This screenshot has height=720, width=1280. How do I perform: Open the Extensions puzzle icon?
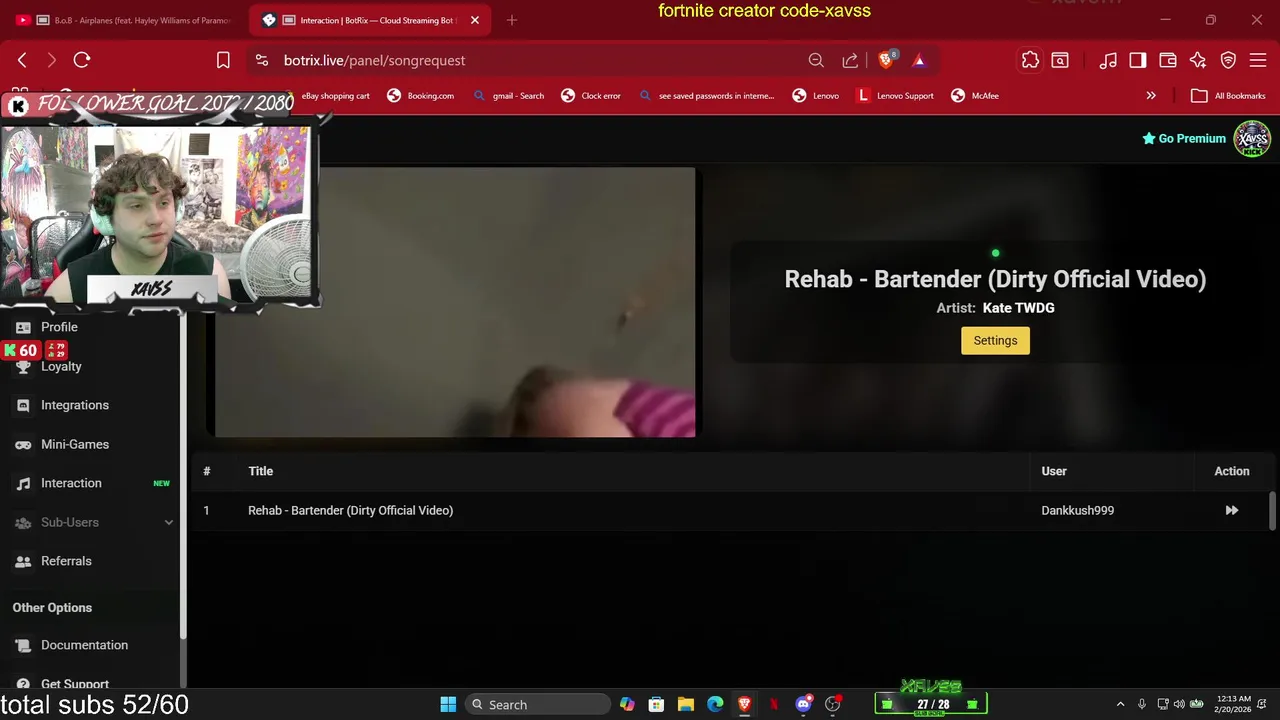click(x=1030, y=60)
